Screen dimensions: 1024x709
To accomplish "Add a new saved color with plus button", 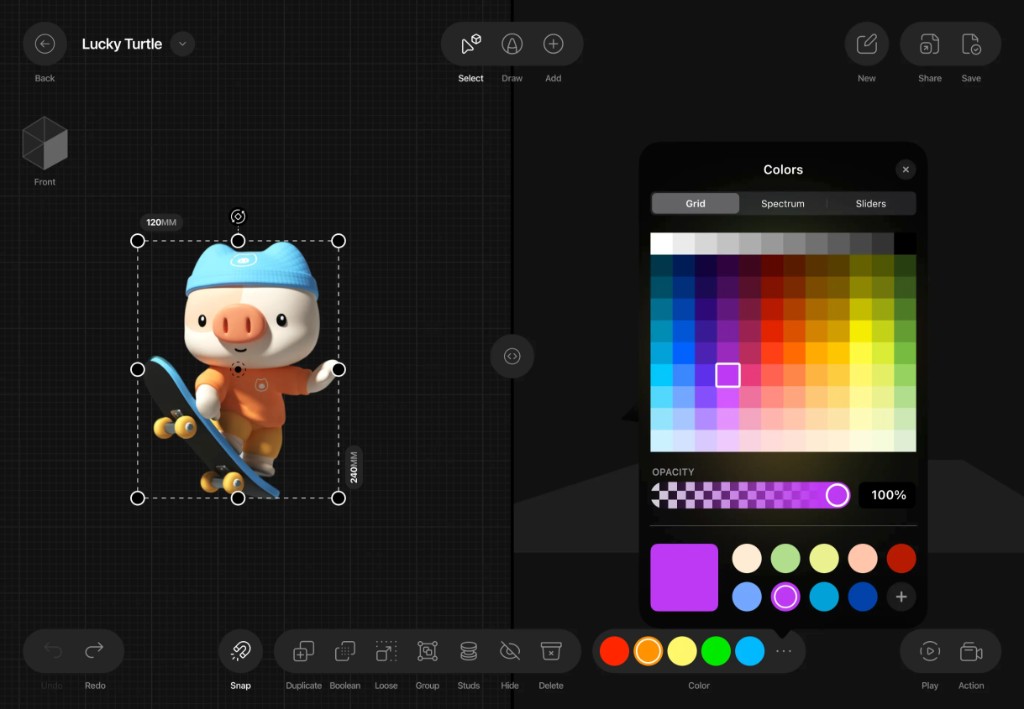I will (901, 597).
